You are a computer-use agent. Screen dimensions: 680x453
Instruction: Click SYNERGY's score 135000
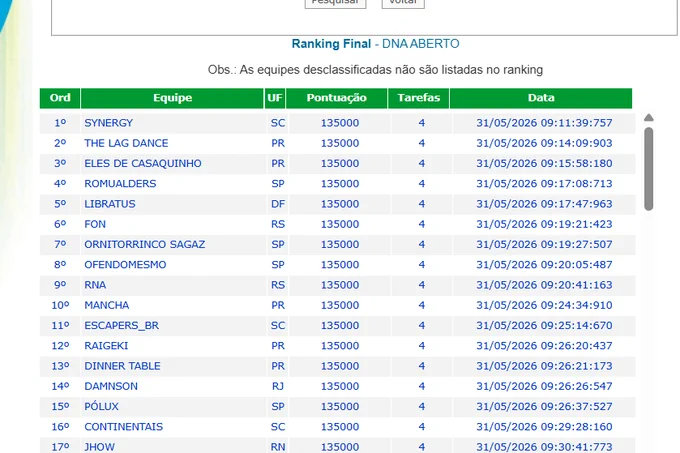(x=340, y=123)
